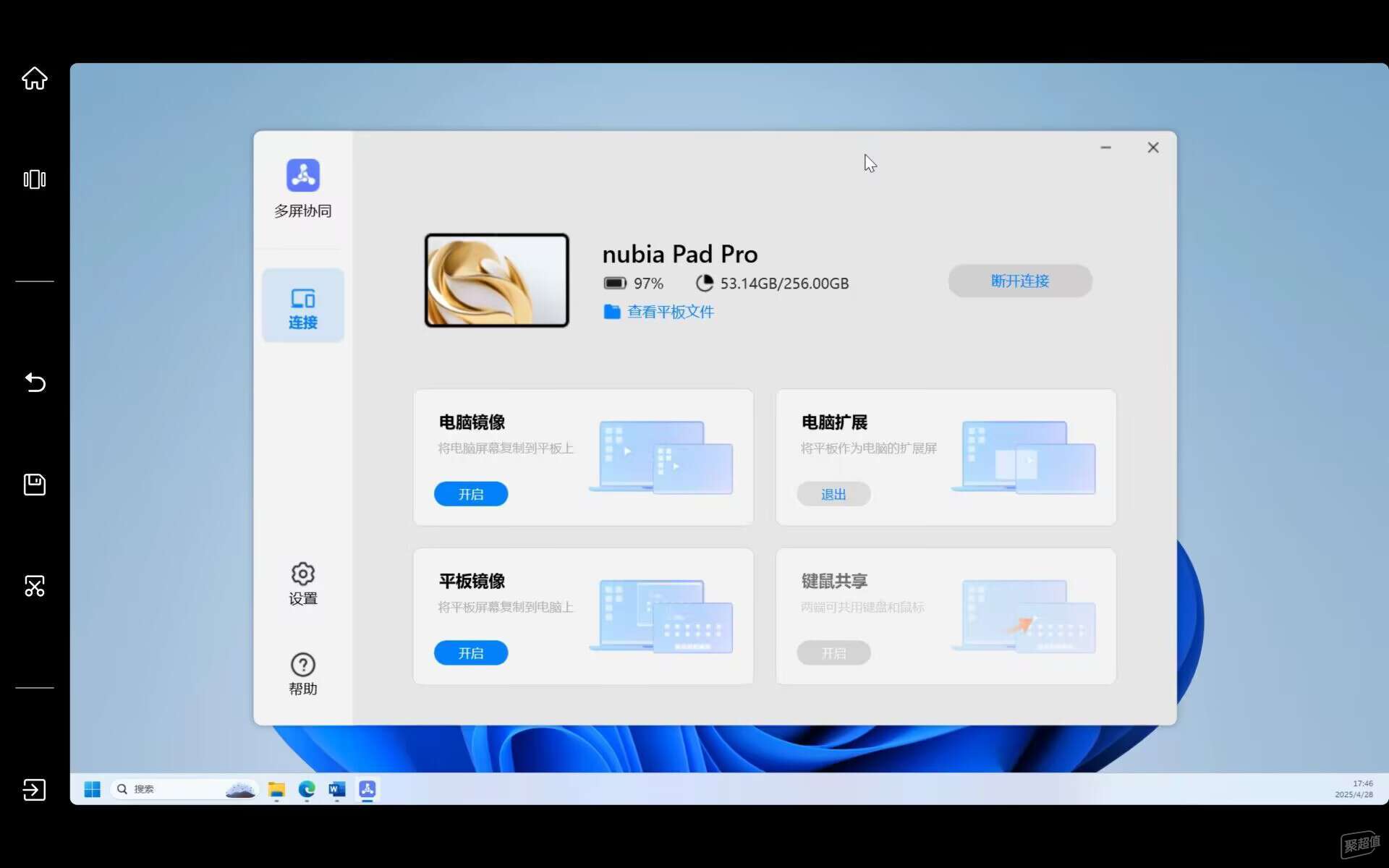Minimize the 多屏协同 window
The height and width of the screenshot is (868, 1389).
1105,148
